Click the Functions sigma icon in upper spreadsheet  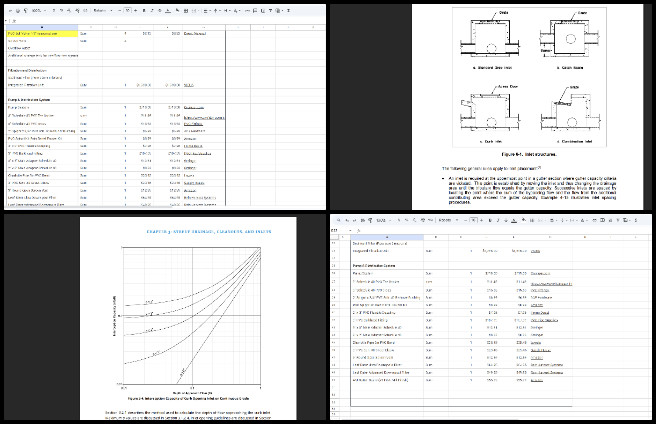pos(288,10)
